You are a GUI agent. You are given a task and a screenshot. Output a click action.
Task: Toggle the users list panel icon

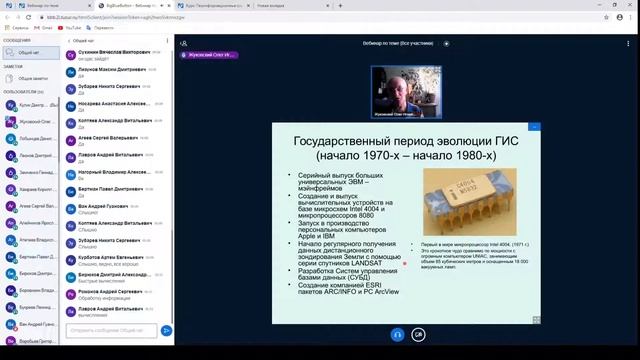184,43
